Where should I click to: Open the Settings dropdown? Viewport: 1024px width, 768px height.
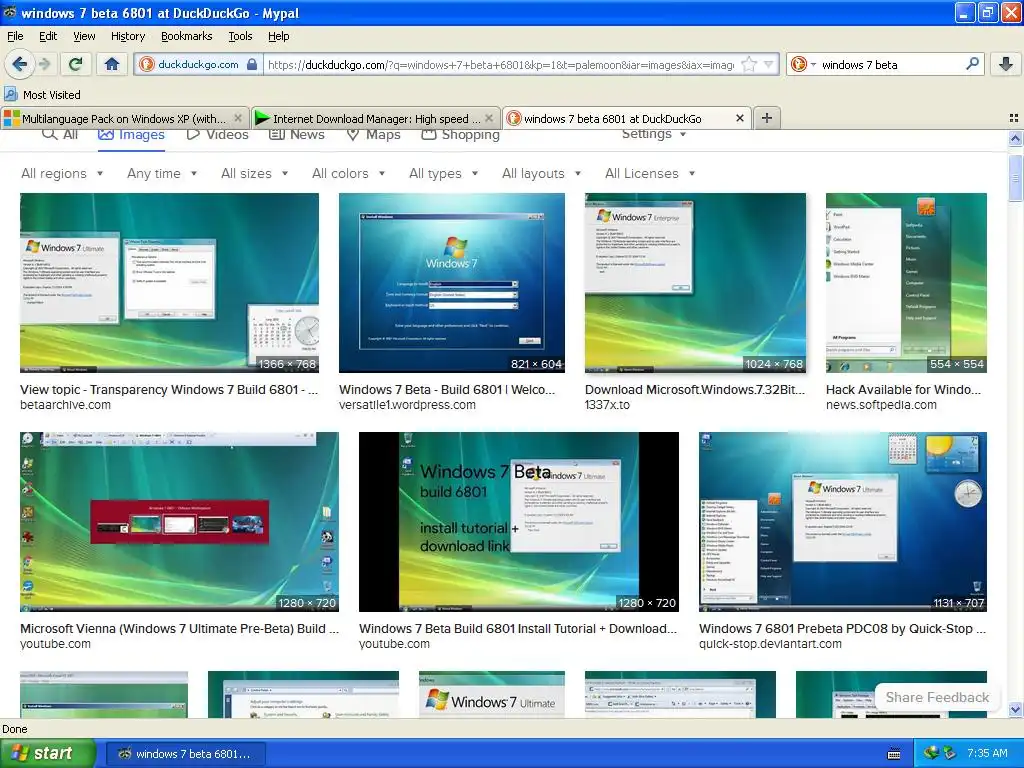654,134
